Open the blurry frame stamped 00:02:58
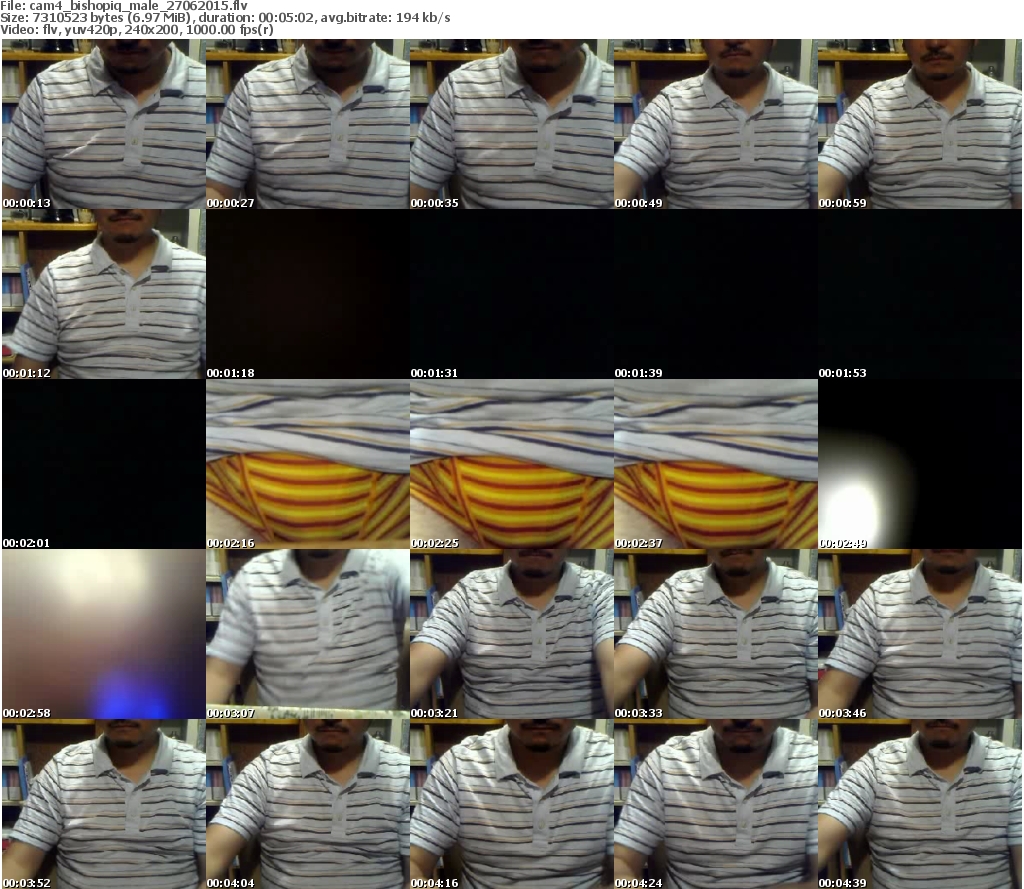 click(104, 634)
